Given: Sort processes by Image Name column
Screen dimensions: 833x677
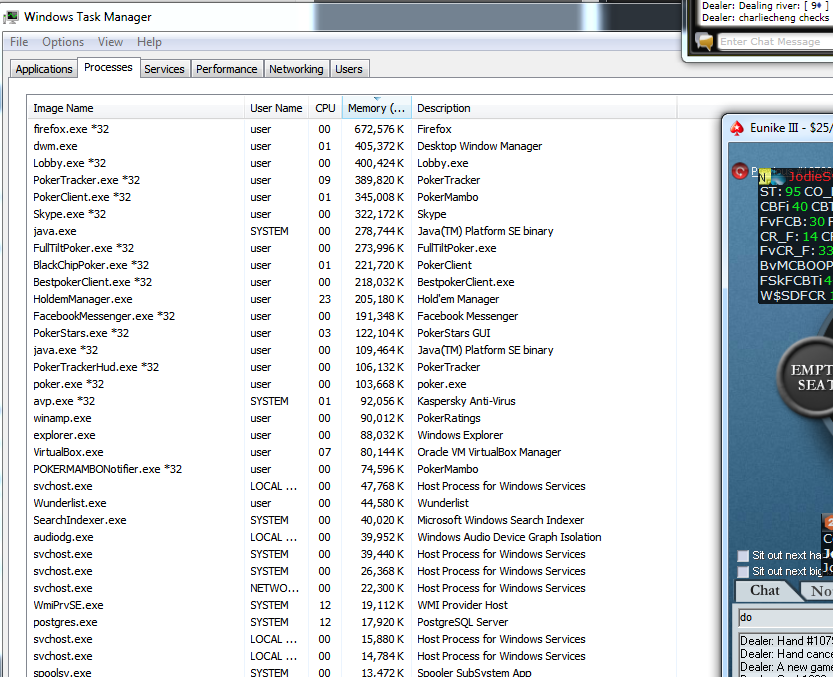Looking at the screenshot, I should 135,108.
